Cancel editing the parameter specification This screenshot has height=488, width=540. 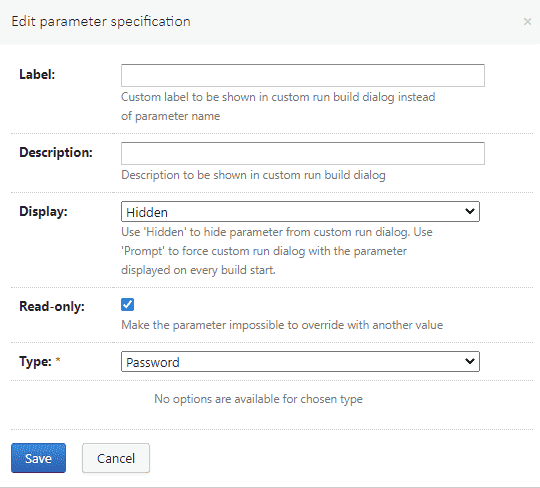(116, 458)
